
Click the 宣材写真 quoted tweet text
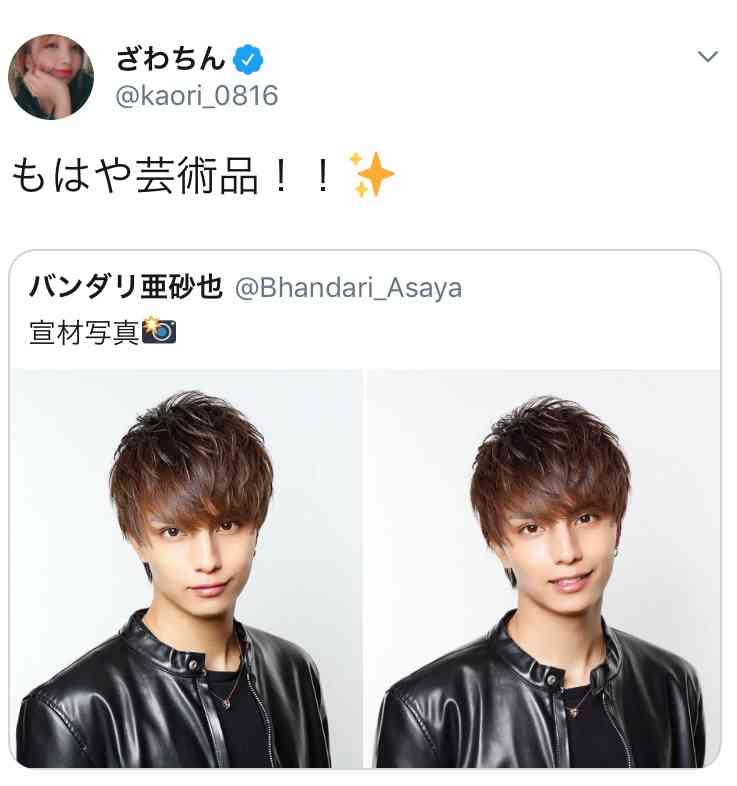(x=84, y=332)
